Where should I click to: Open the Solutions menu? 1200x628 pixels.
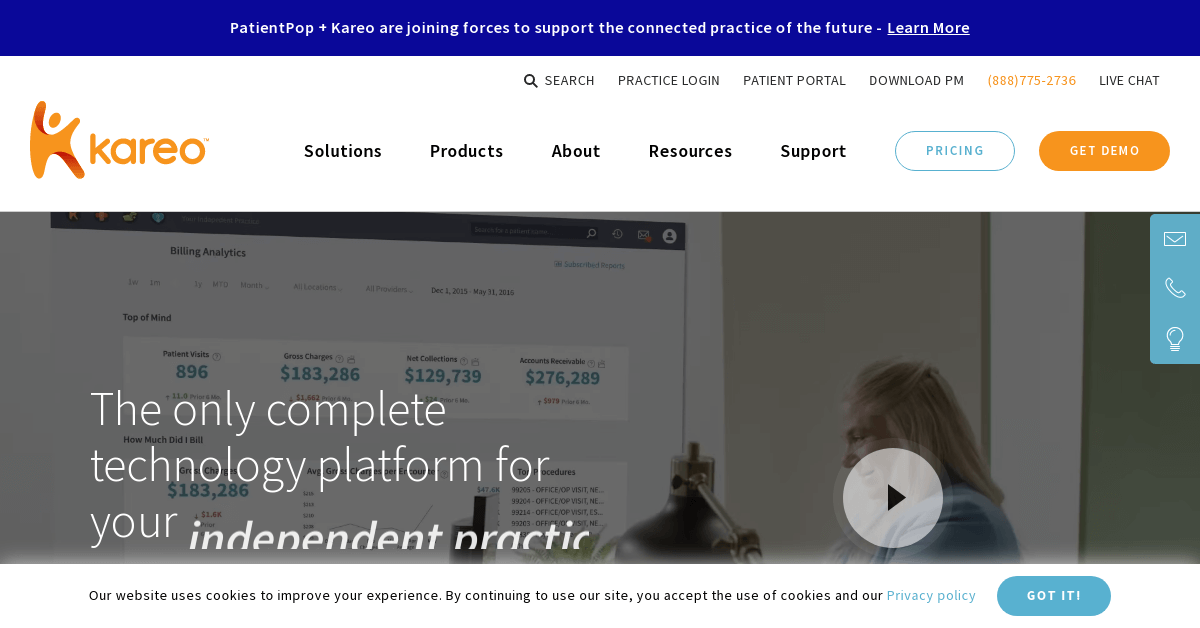tap(343, 151)
